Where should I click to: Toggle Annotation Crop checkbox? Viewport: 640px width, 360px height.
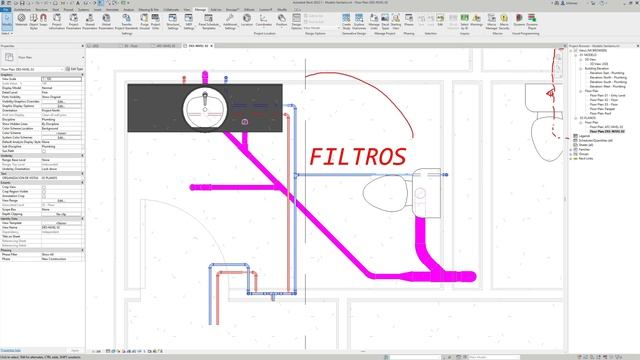(x=44, y=196)
